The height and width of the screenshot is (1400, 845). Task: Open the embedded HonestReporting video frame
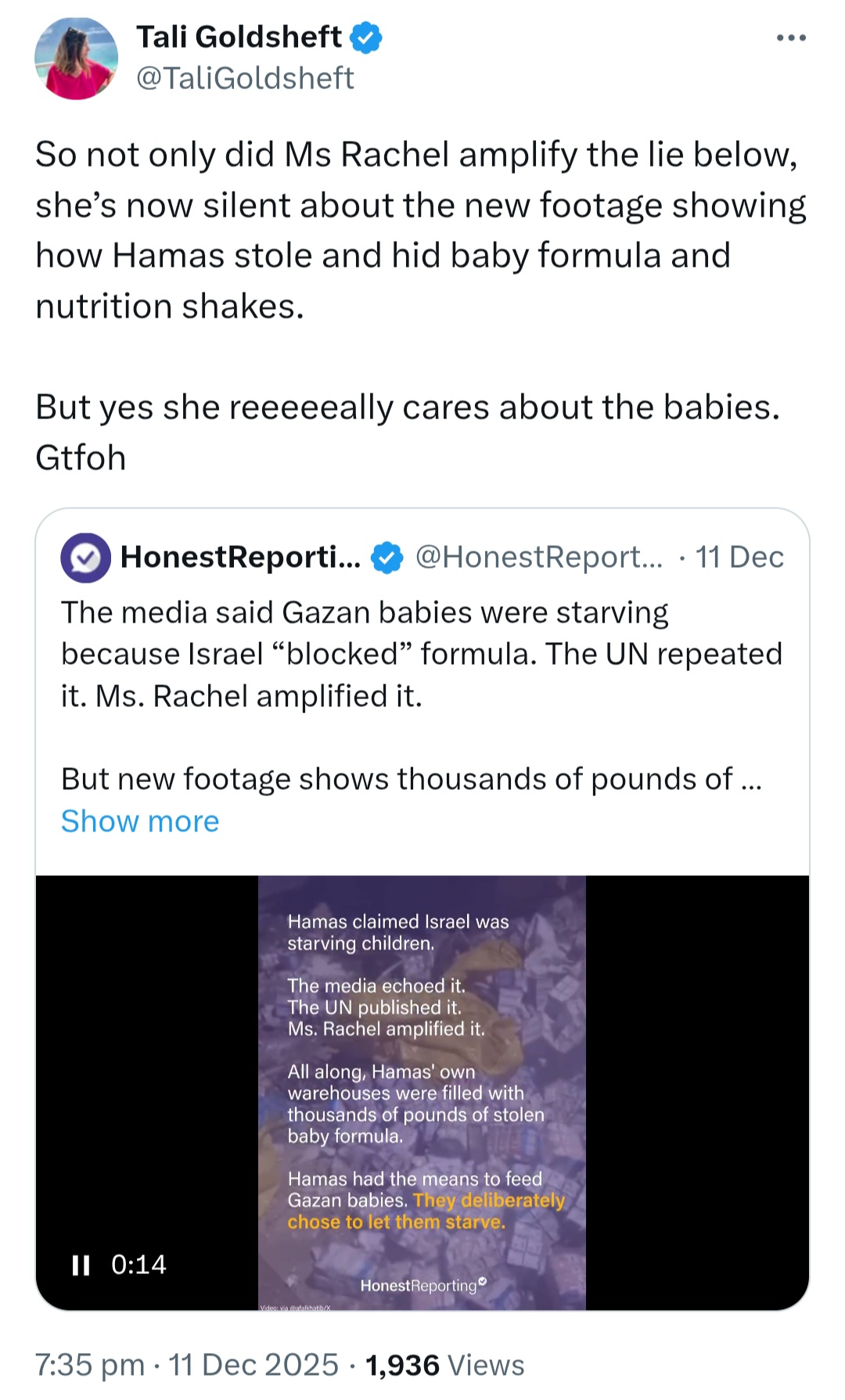[x=422, y=1093]
